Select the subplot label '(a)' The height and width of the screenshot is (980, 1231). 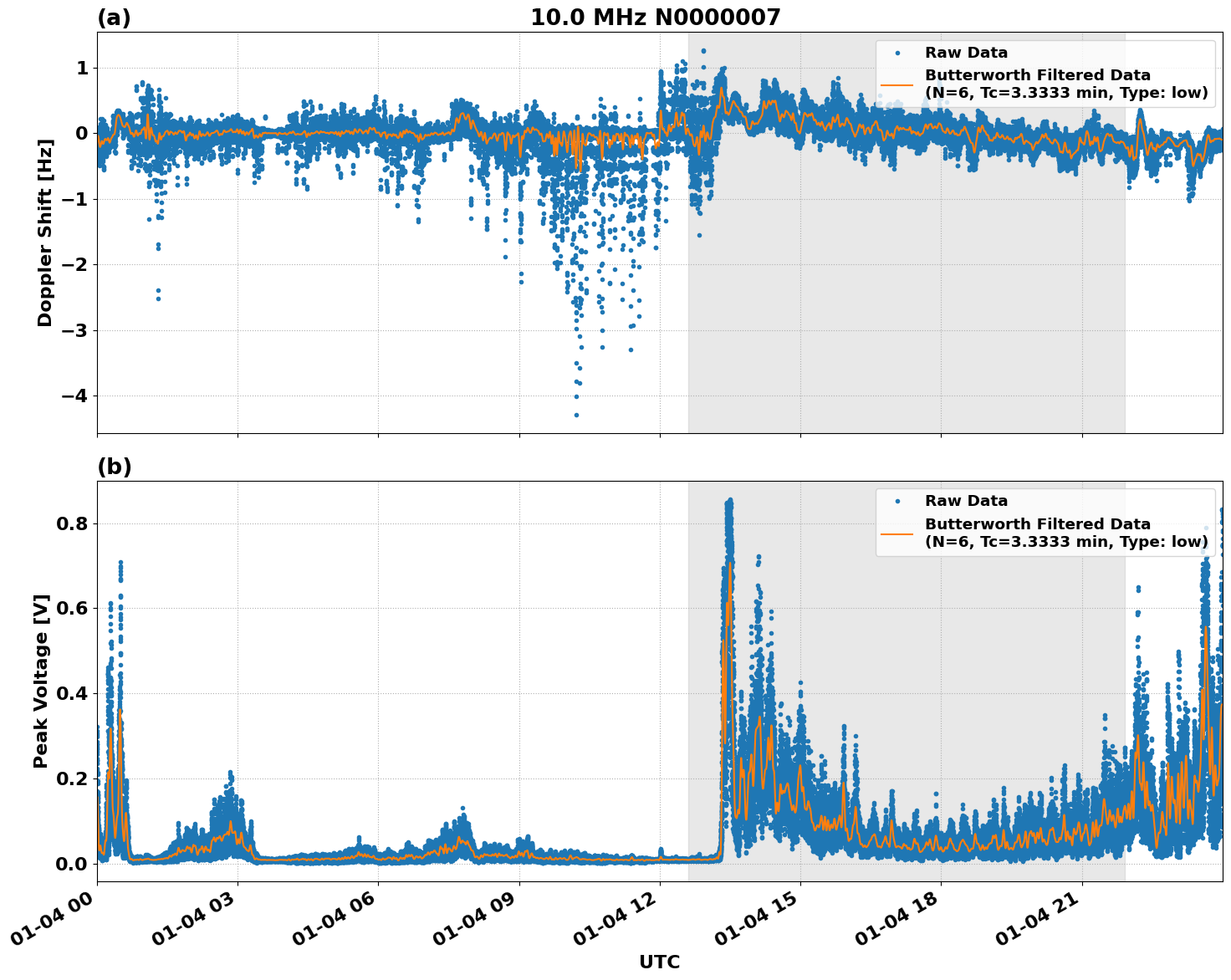116,16
